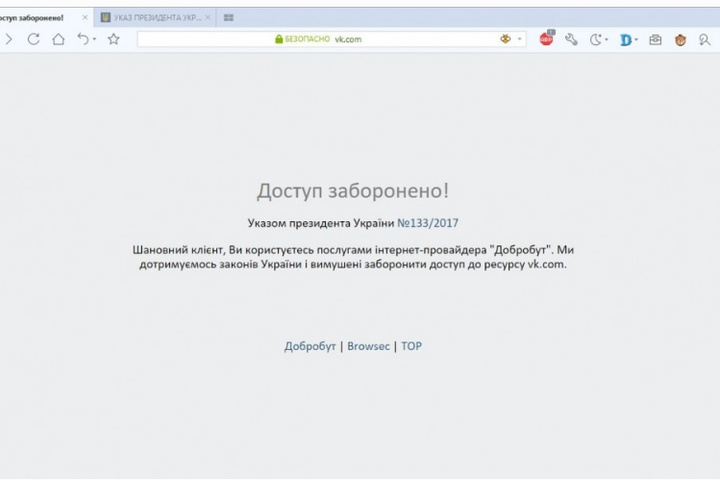Close the УКАЗ ПРЕЗИДЕНТА УКР tab

click(208, 18)
